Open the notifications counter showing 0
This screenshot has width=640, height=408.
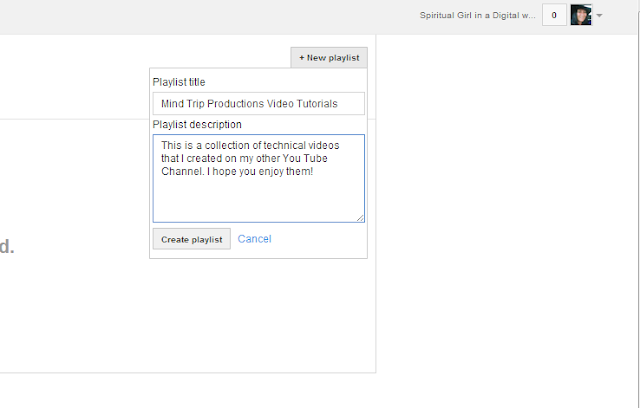click(x=554, y=15)
